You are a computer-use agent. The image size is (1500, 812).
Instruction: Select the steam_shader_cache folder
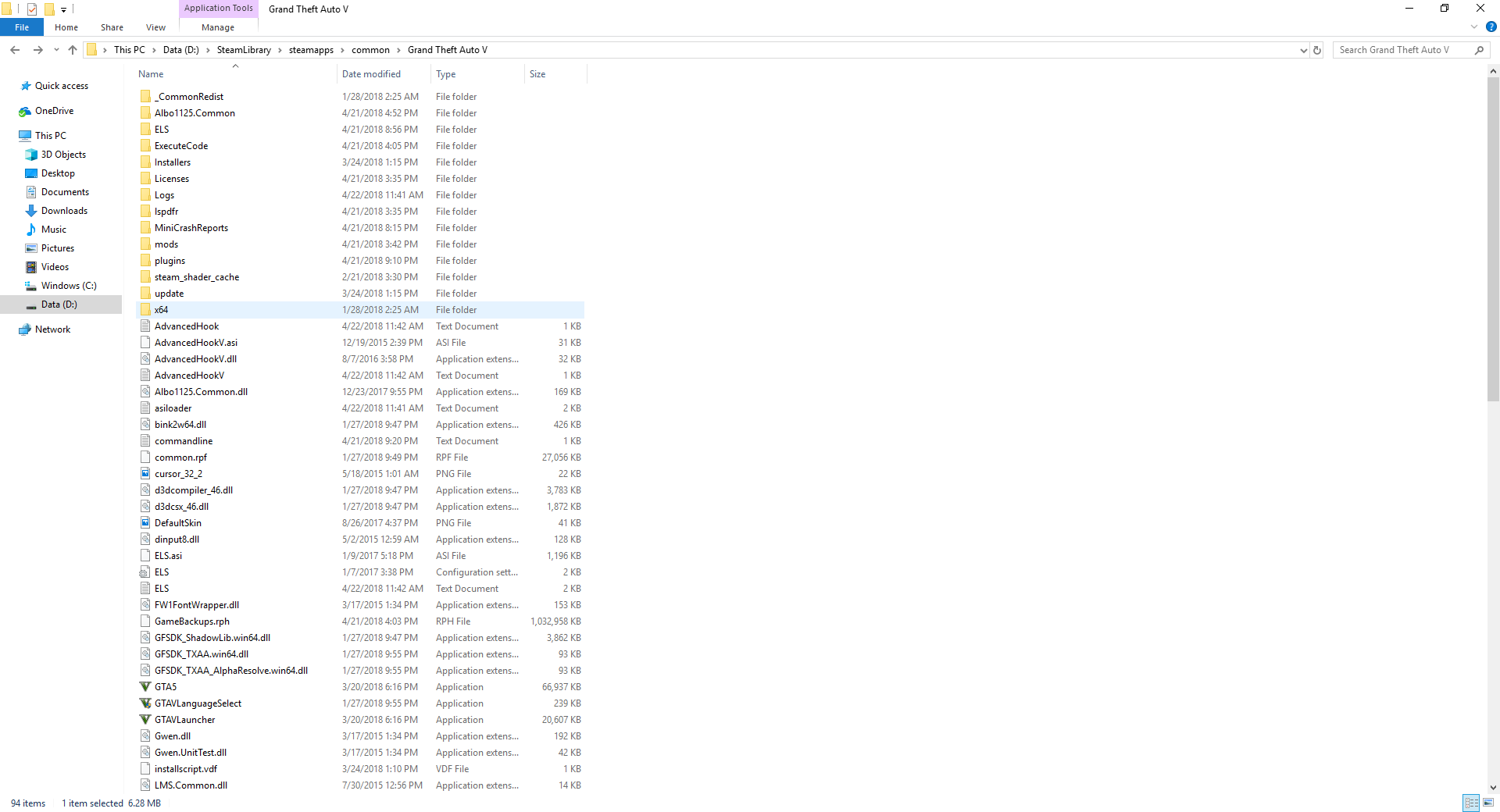point(359,277)
